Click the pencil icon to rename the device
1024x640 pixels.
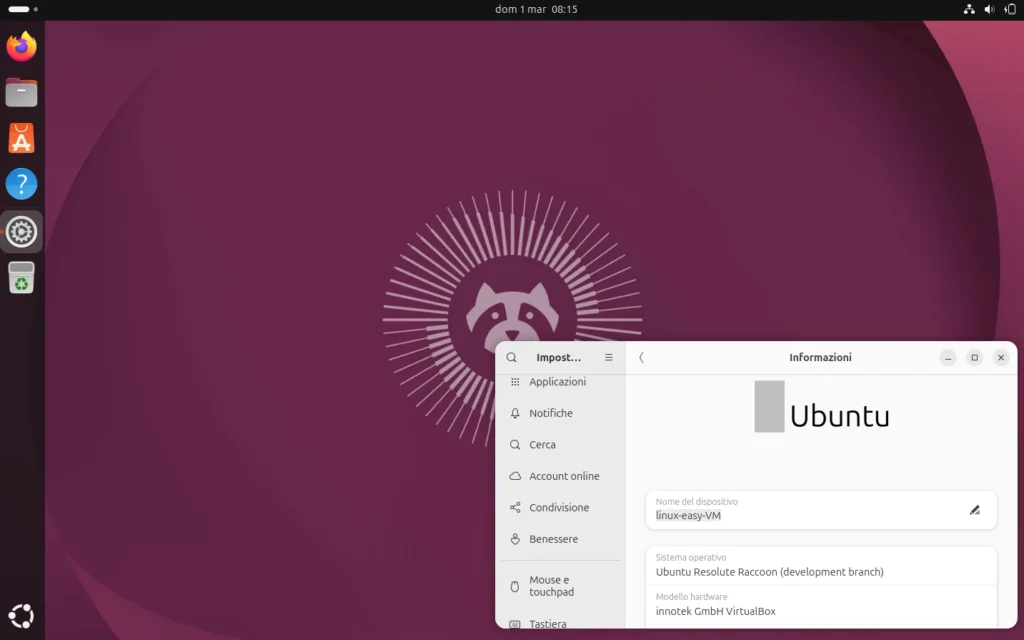975,510
